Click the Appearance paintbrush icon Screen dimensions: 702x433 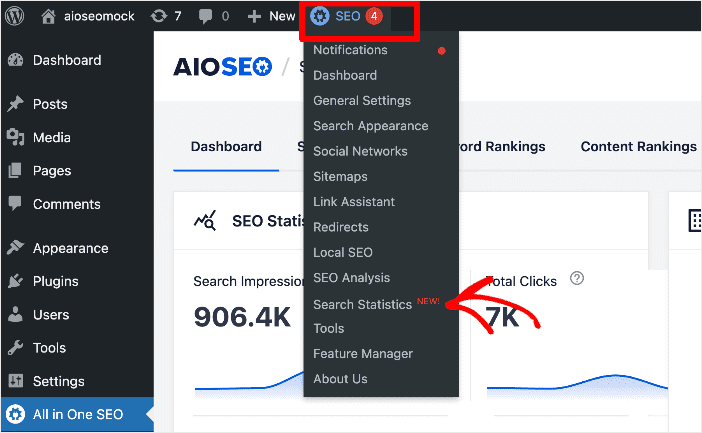point(15,247)
